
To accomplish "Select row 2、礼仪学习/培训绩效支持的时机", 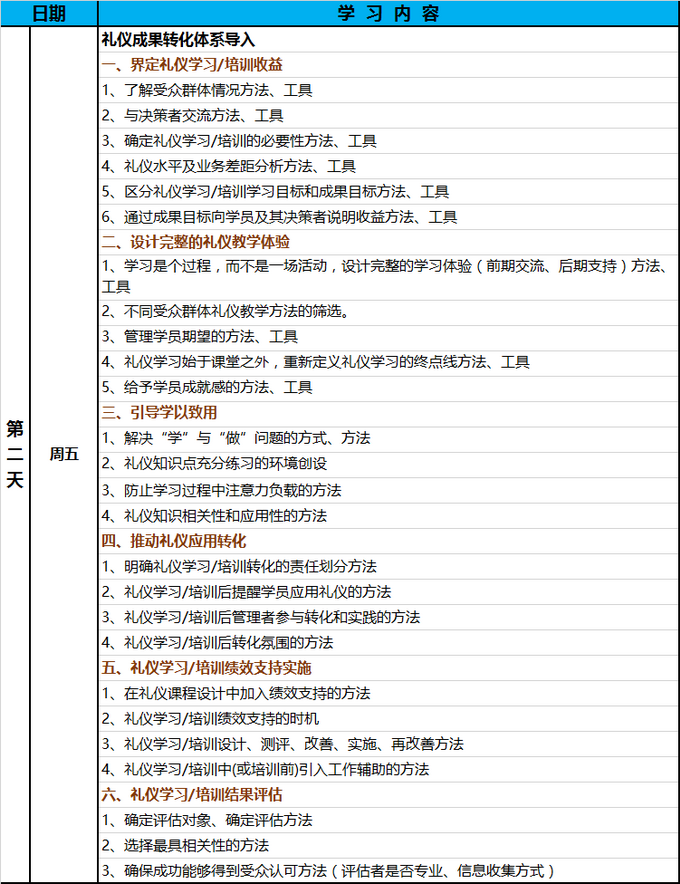I will point(211,718).
